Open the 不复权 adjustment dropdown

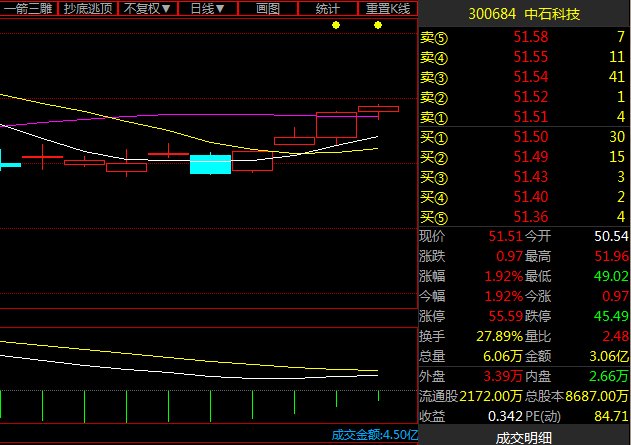147,8
